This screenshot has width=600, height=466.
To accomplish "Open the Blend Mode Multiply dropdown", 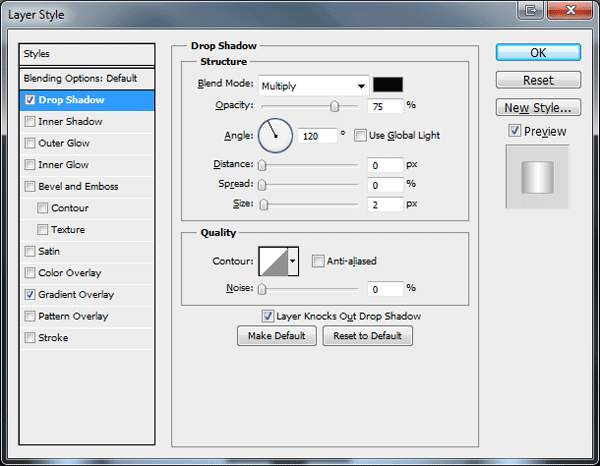I will (313, 86).
